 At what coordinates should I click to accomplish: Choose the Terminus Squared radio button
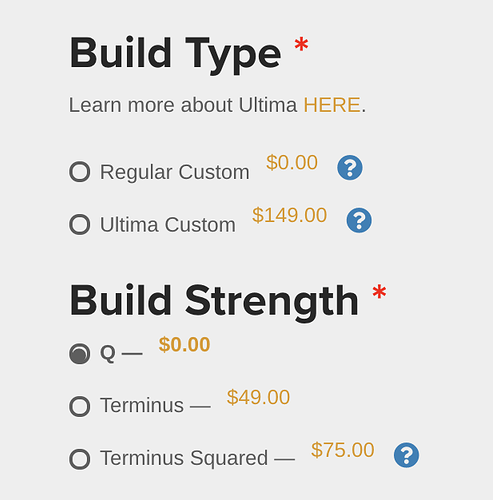pos(80,459)
